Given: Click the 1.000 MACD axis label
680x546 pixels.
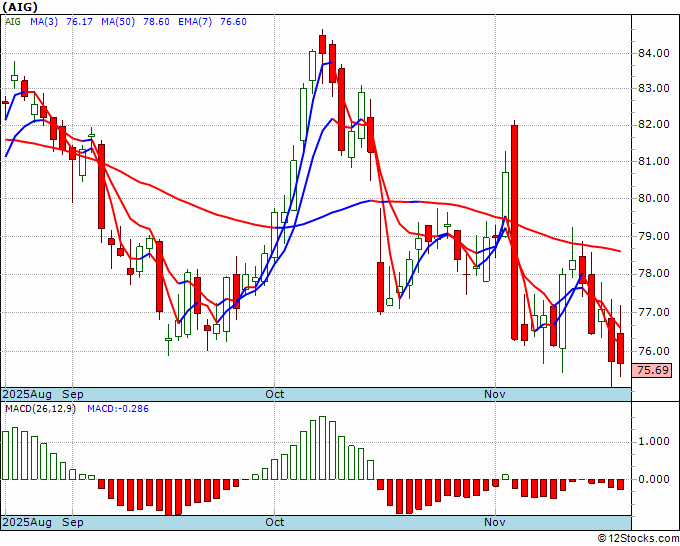Looking at the screenshot, I should [x=654, y=442].
